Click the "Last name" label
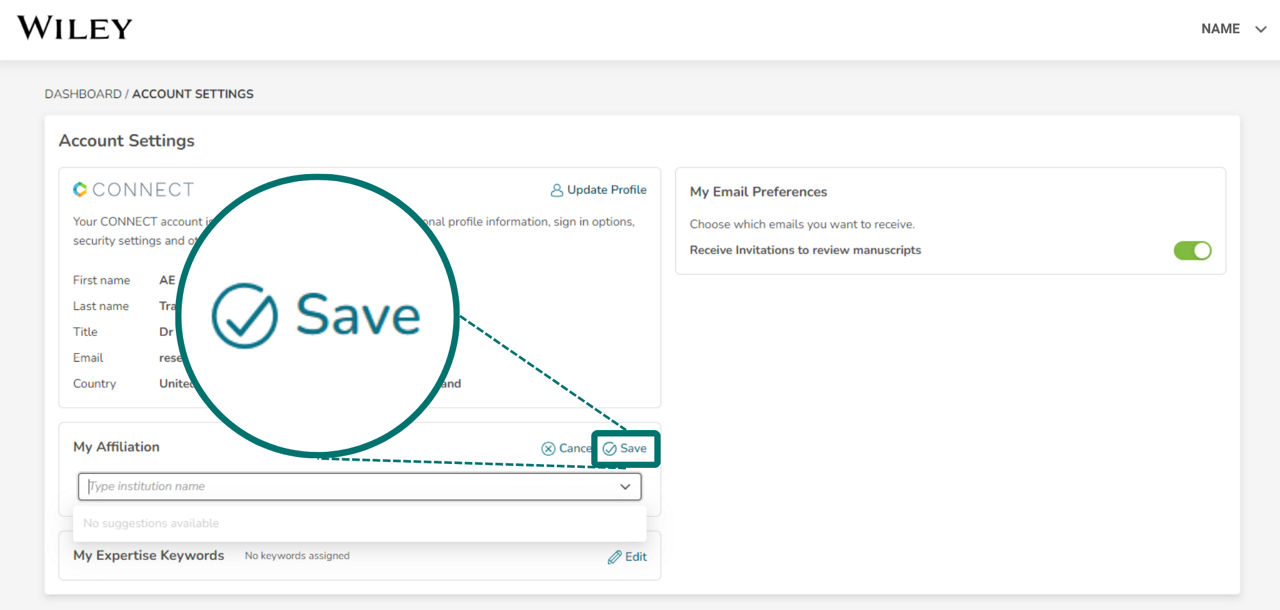The height and width of the screenshot is (610, 1280). coord(101,306)
